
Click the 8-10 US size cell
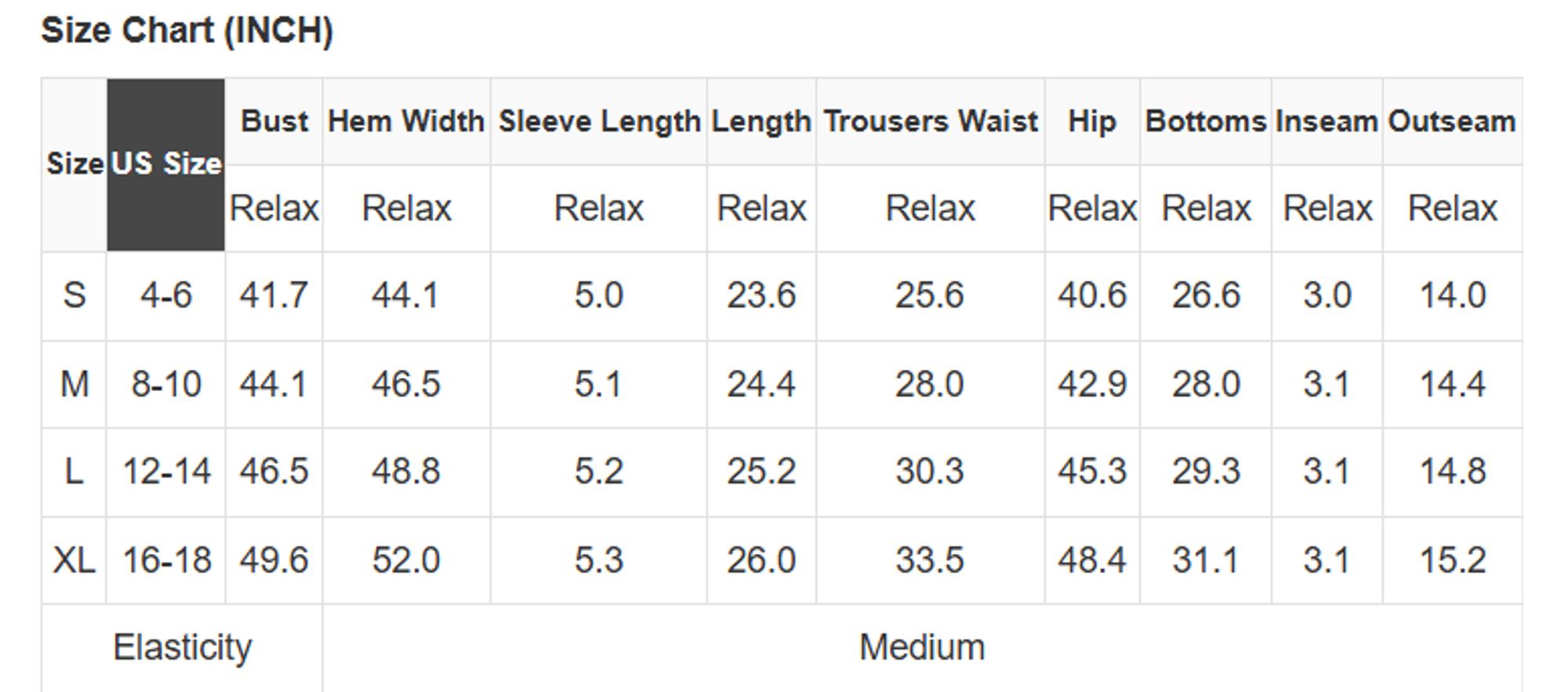tap(166, 385)
